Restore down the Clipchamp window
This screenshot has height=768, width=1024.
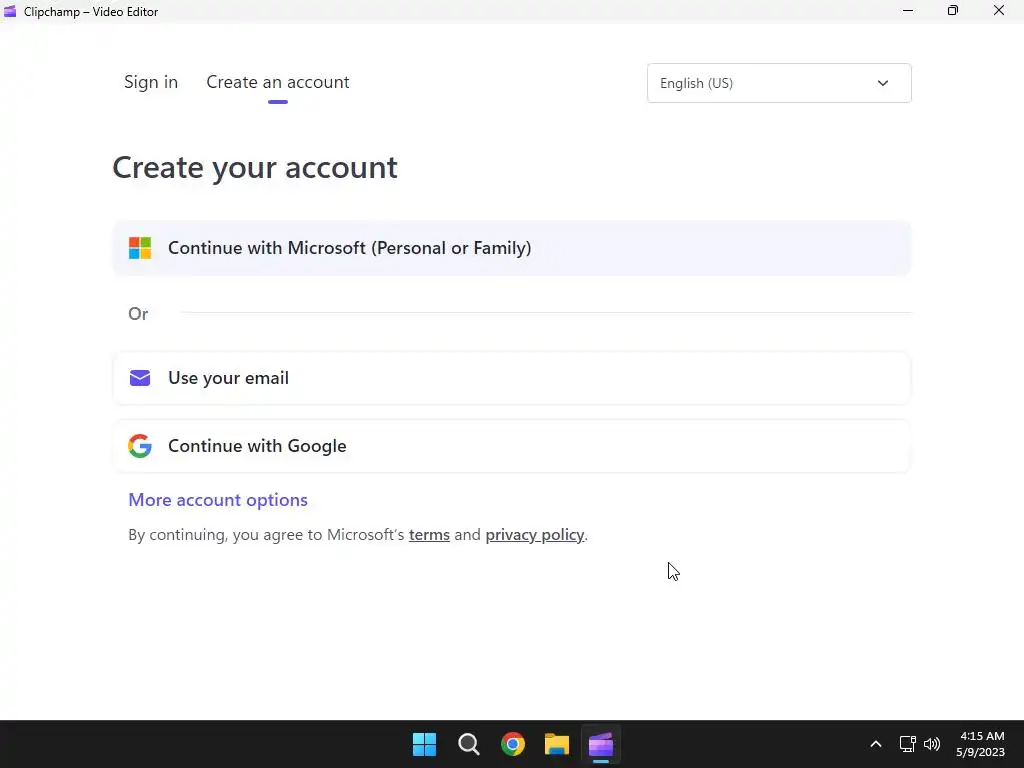(953, 11)
